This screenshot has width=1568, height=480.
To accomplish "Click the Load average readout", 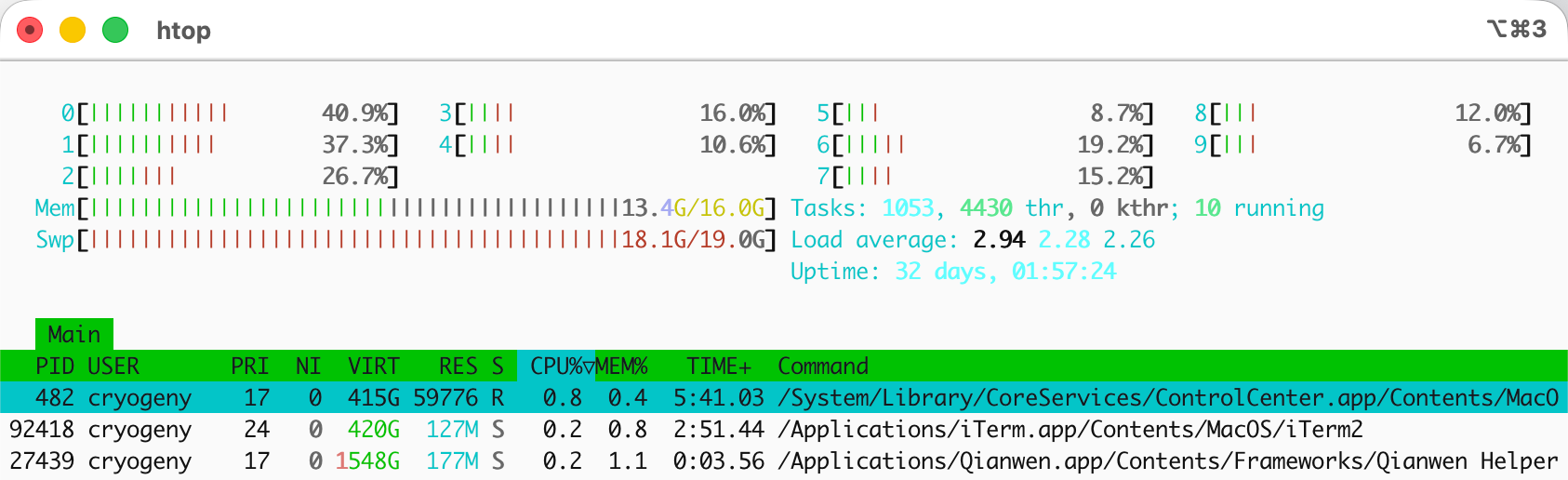I will [x=973, y=239].
